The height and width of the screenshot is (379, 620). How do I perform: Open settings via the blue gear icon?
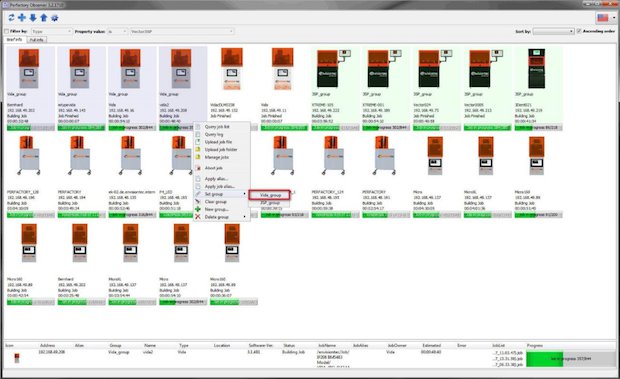(x=55, y=18)
